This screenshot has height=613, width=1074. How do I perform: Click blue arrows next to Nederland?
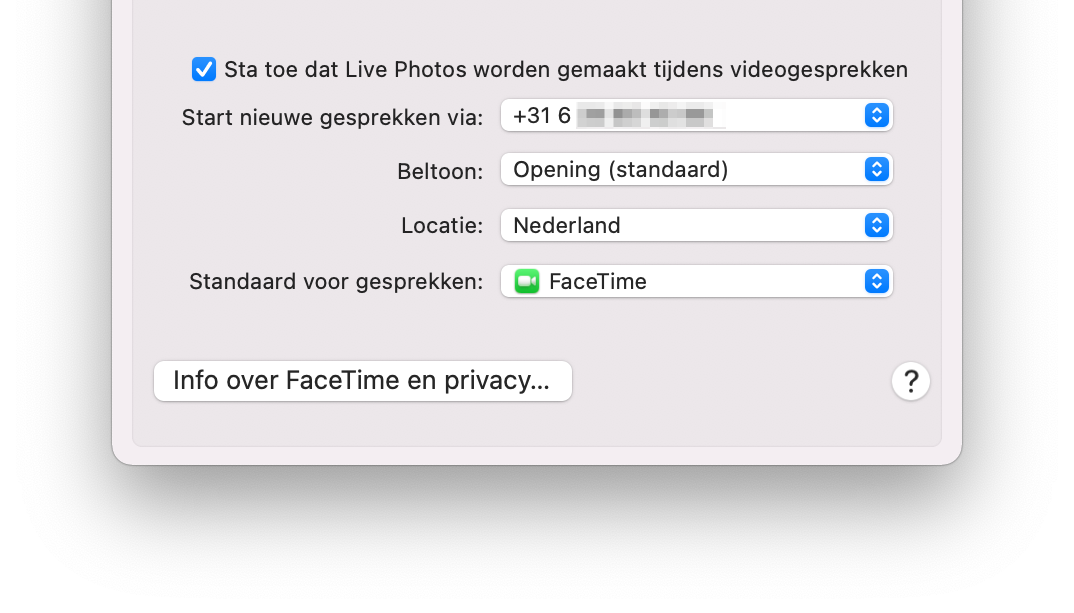coord(877,225)
